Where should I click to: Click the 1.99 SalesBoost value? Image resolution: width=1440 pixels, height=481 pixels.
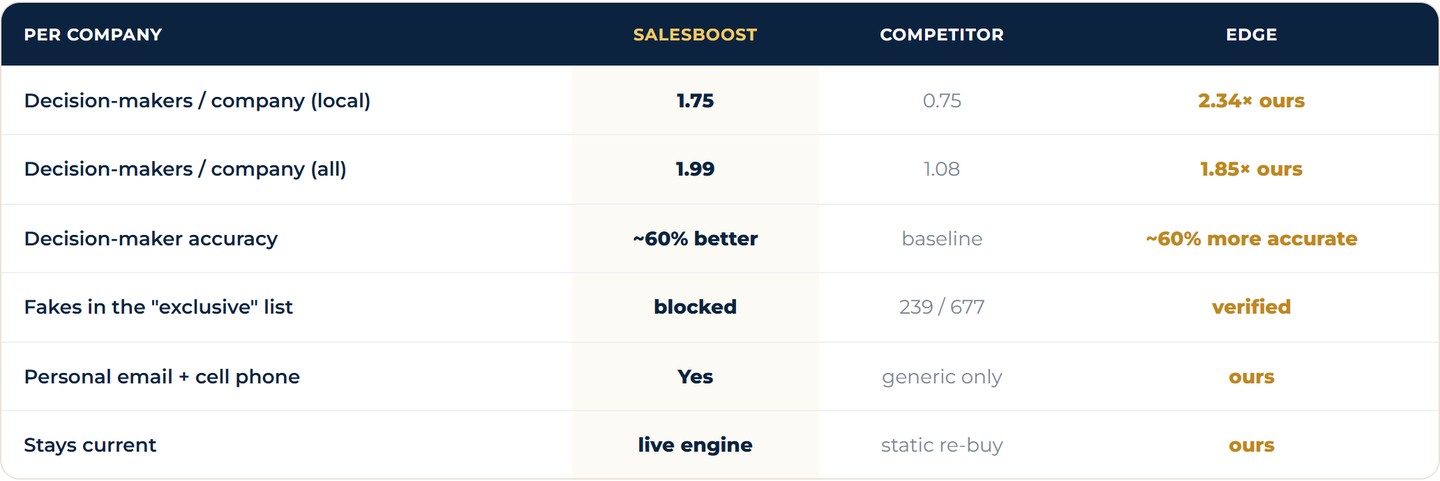tap(695, 169)
